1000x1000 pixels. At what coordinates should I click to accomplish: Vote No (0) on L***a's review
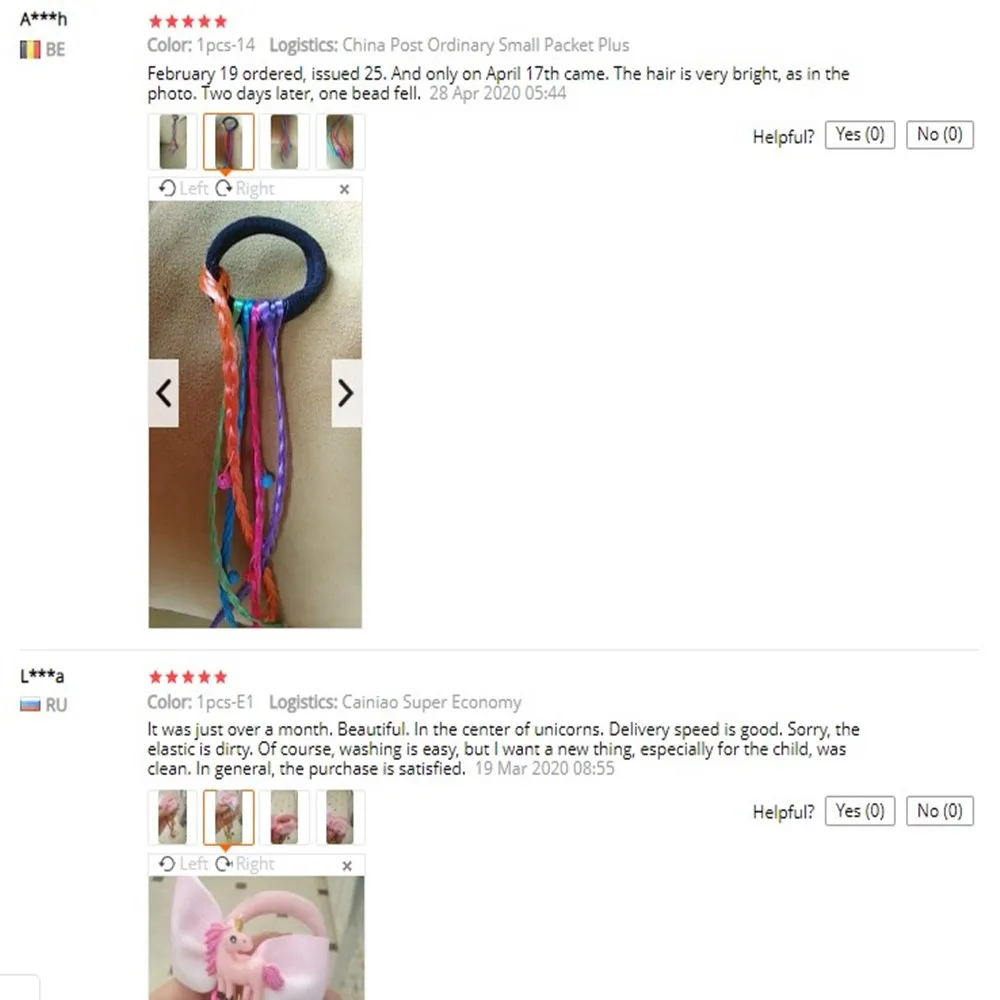click(x=939, y=811)
